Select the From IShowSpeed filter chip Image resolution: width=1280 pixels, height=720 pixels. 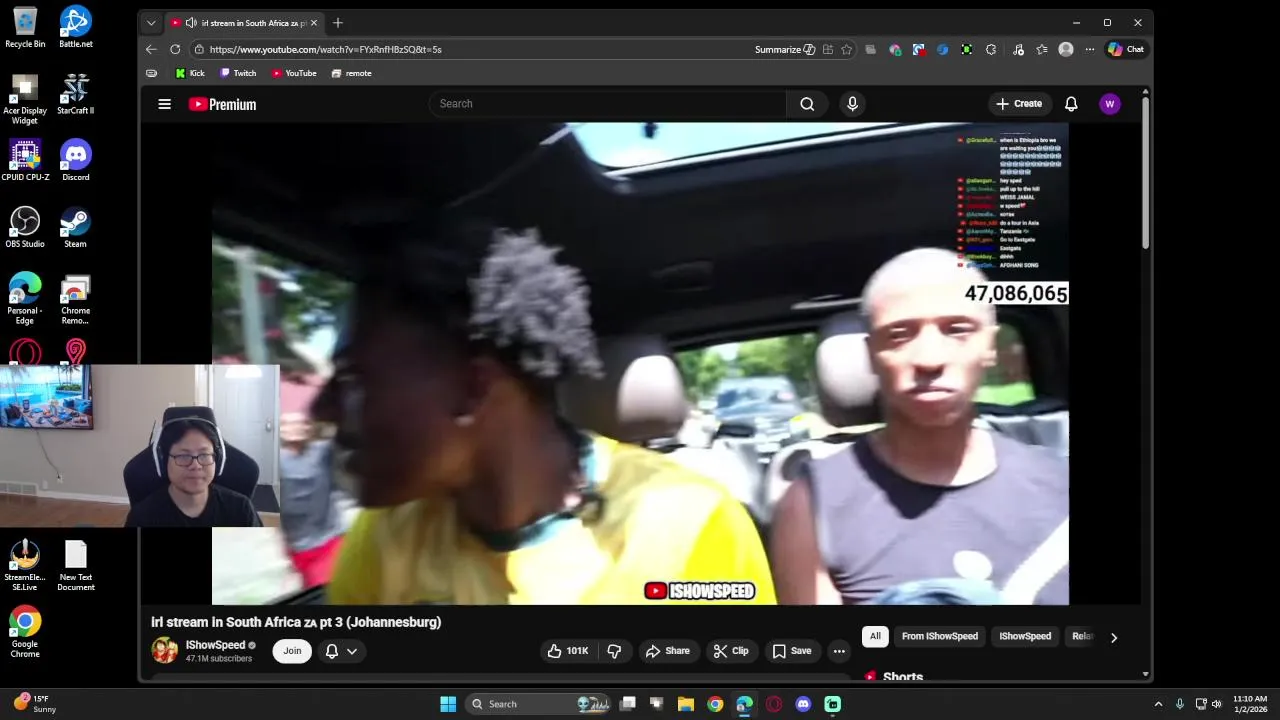(x=940, y=636)
